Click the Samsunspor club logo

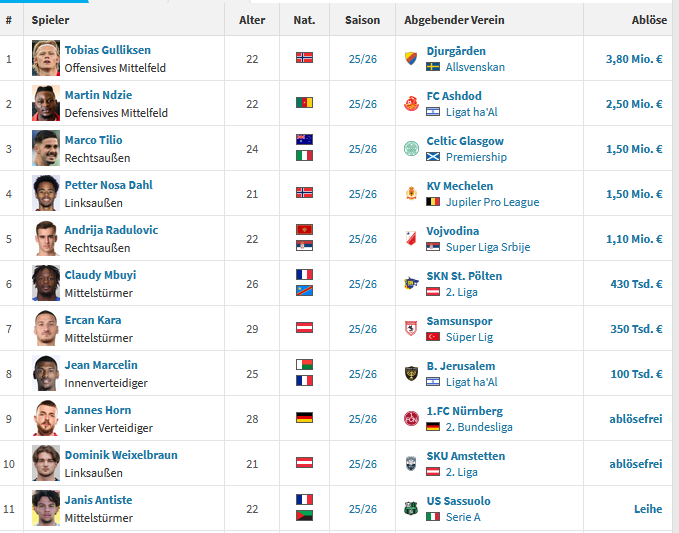coord(411,329)
